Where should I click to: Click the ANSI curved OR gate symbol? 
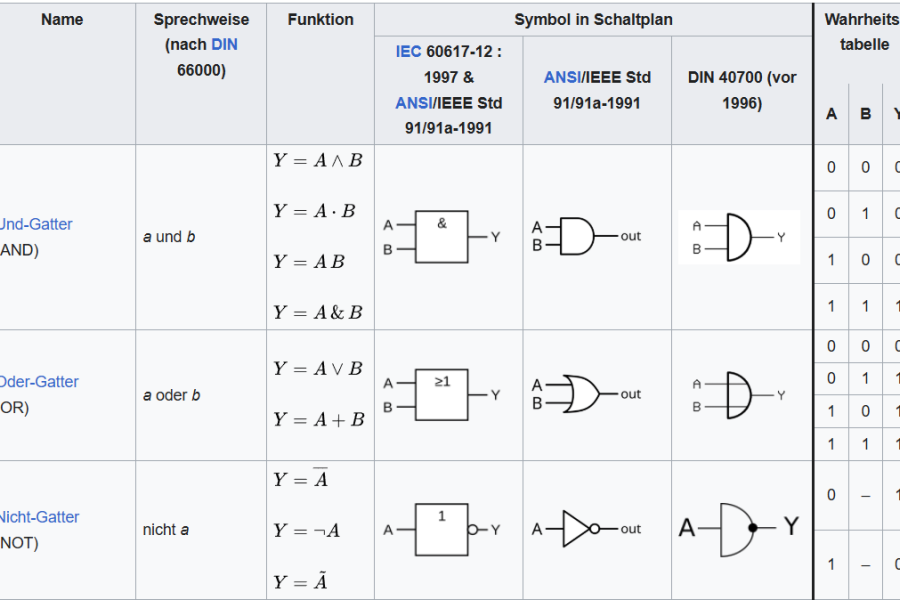586,395
